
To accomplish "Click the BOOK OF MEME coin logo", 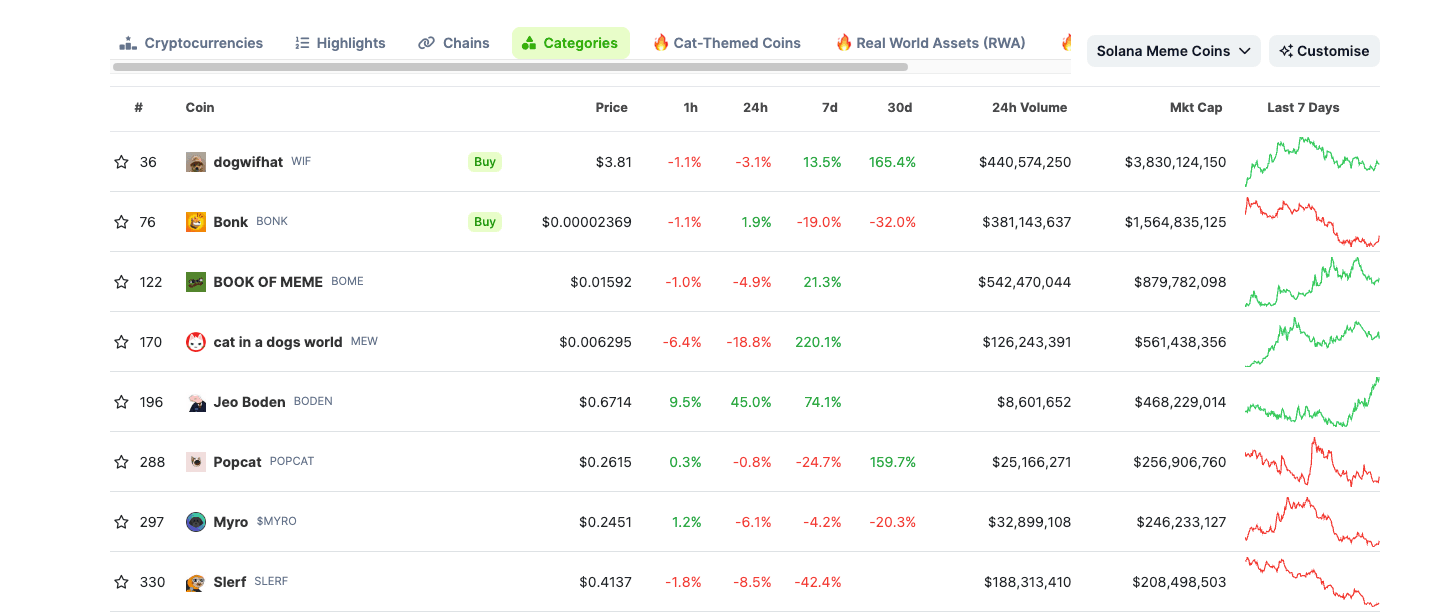I will click(196, 282).
